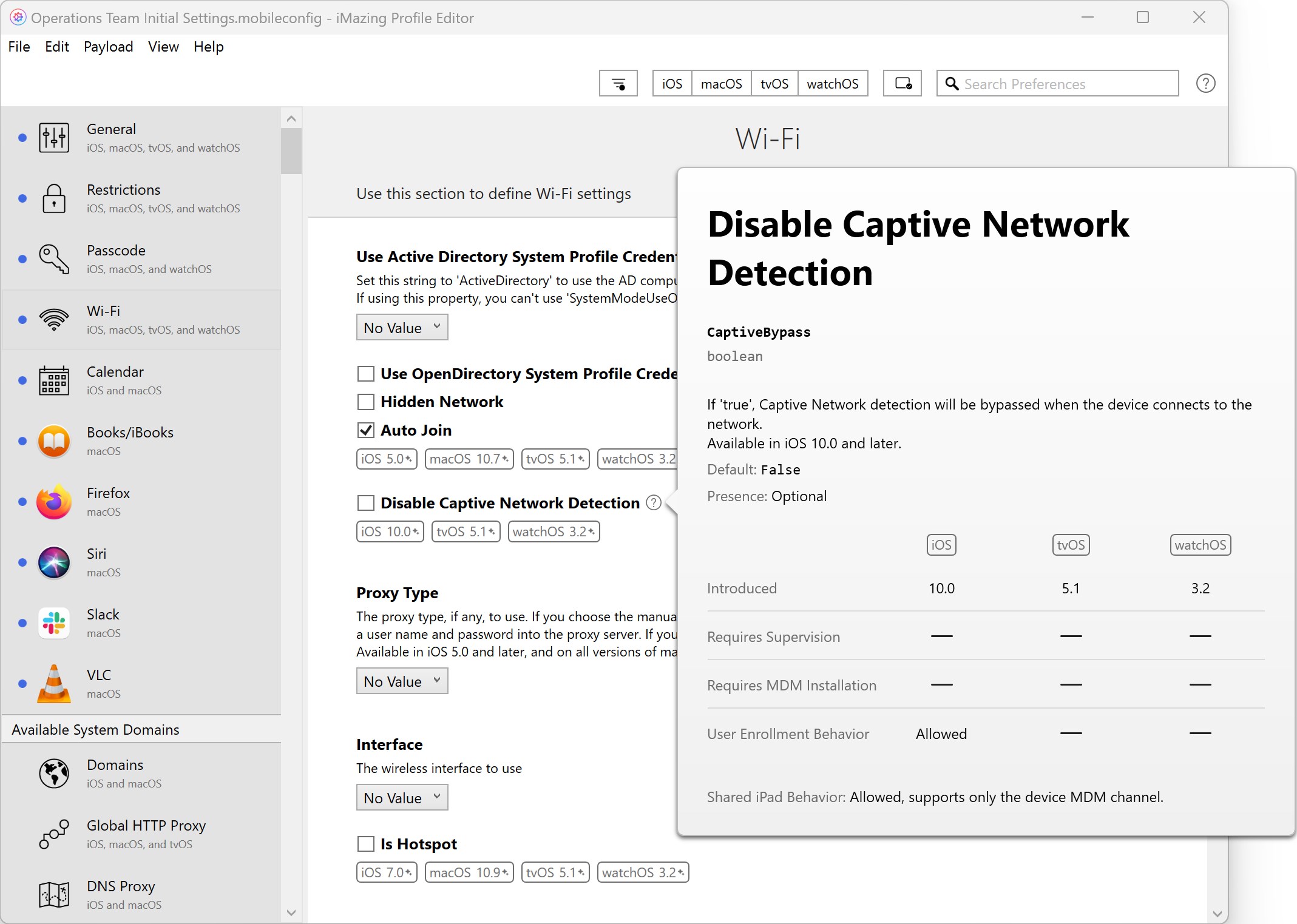Open the Payload menu
The image size is (1297, 924).
(x=108, y=47)
